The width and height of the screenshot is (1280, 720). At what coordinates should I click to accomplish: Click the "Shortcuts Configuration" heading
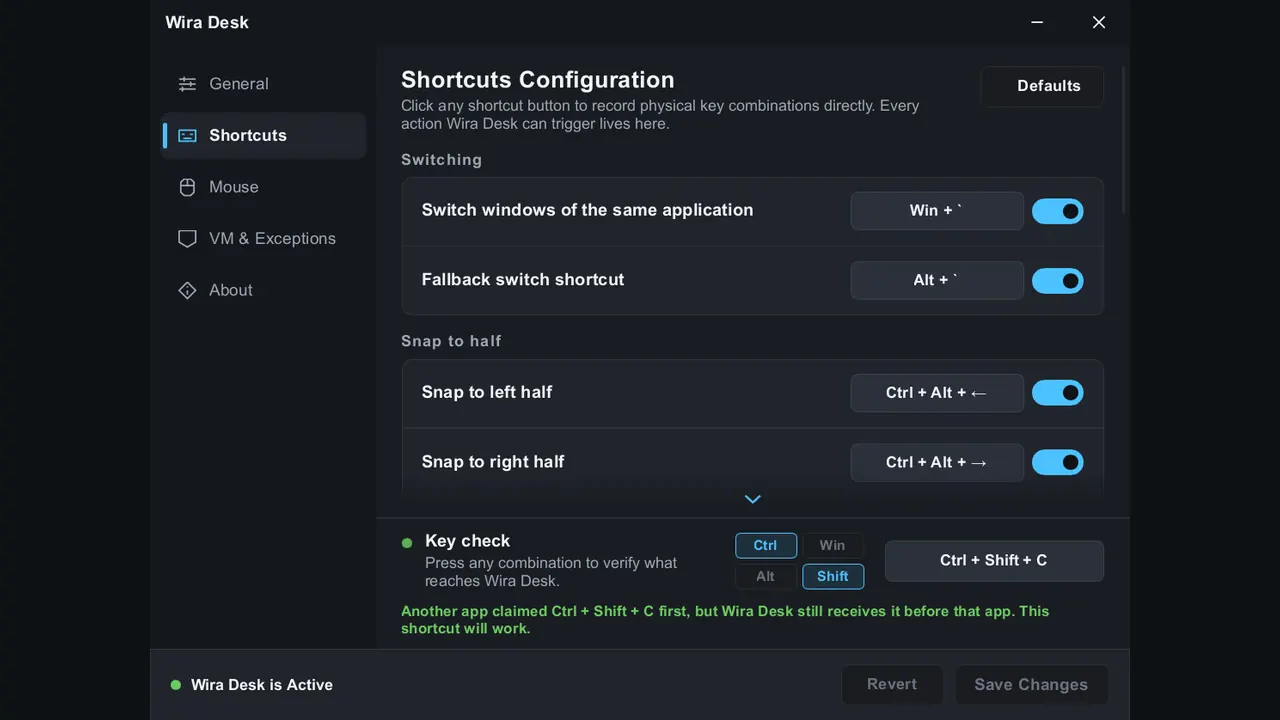pos(538,80)
